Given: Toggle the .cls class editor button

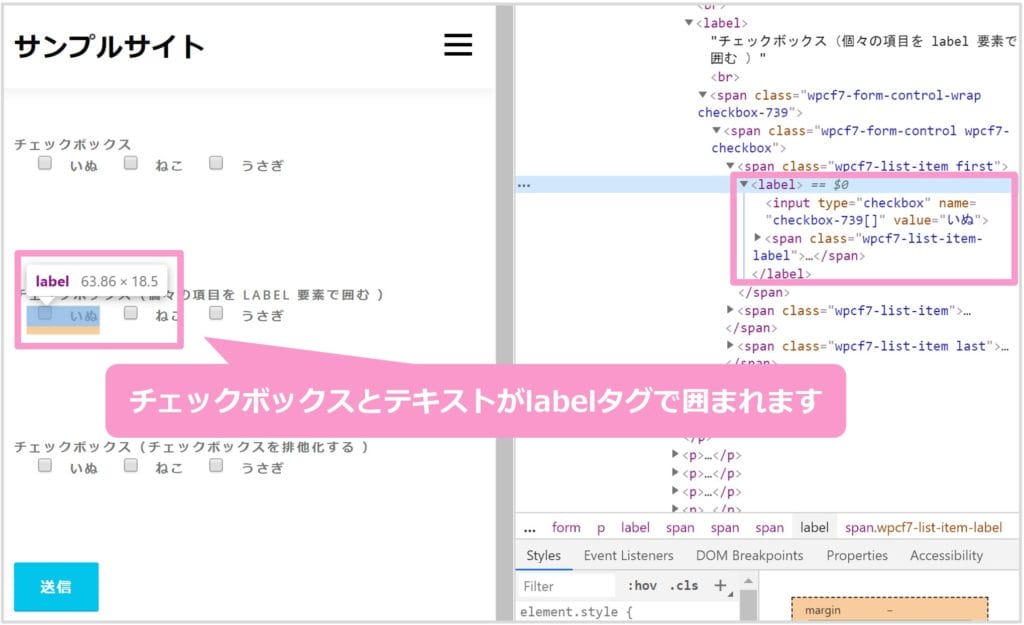Looking at the screenshot, I should pyautogui.click(x=684, y=586).
